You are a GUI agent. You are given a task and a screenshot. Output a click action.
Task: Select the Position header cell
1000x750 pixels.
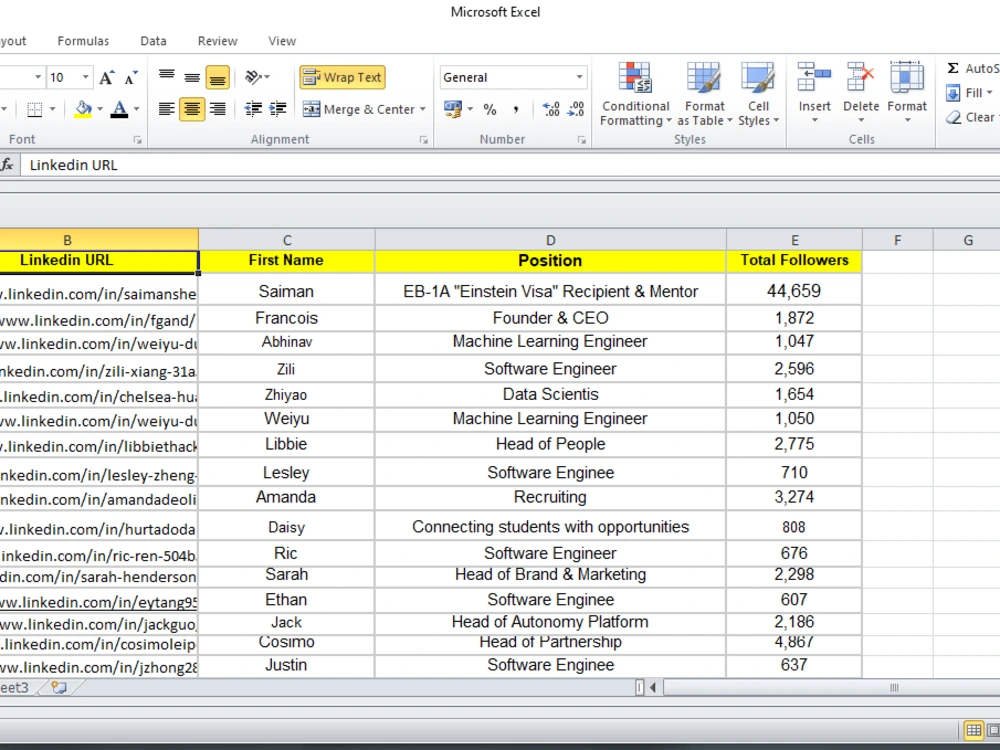(x=550, y=260)
